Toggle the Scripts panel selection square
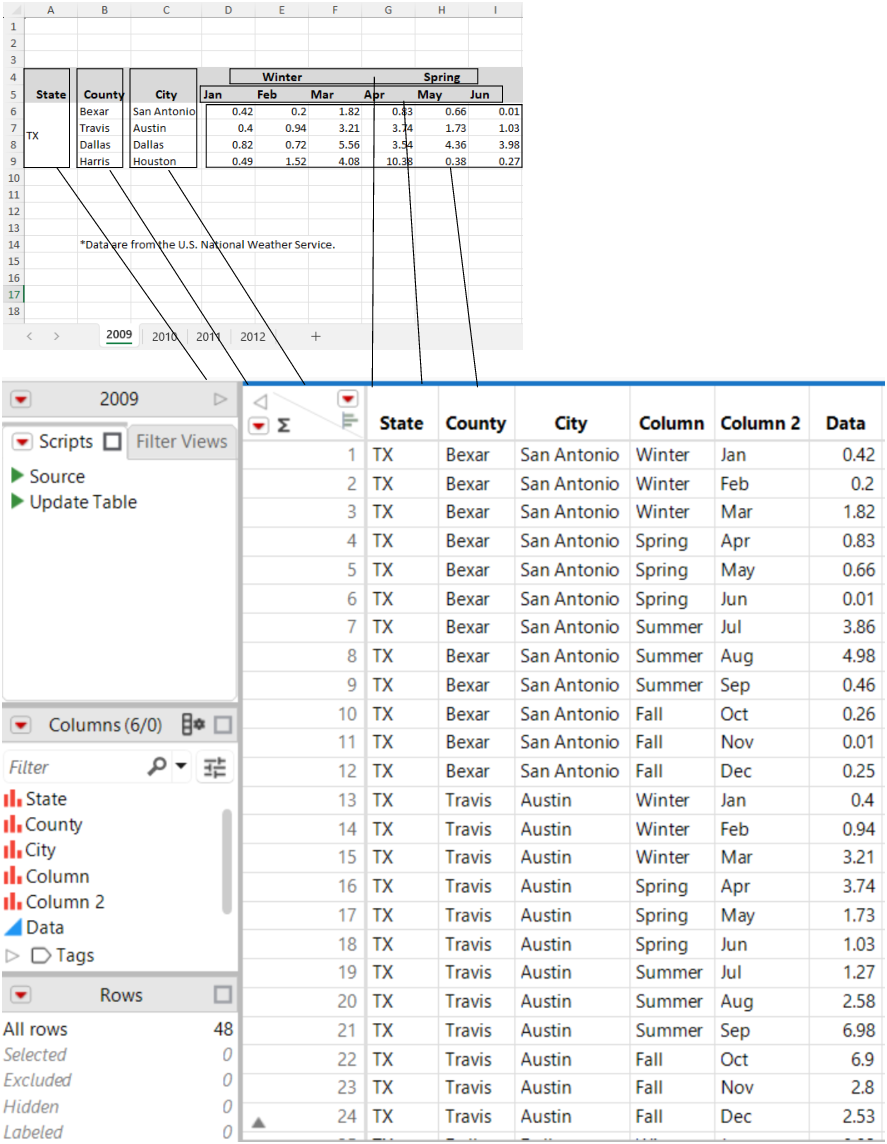The width and height of the screenshot is (887, 1144). (111, 441)
